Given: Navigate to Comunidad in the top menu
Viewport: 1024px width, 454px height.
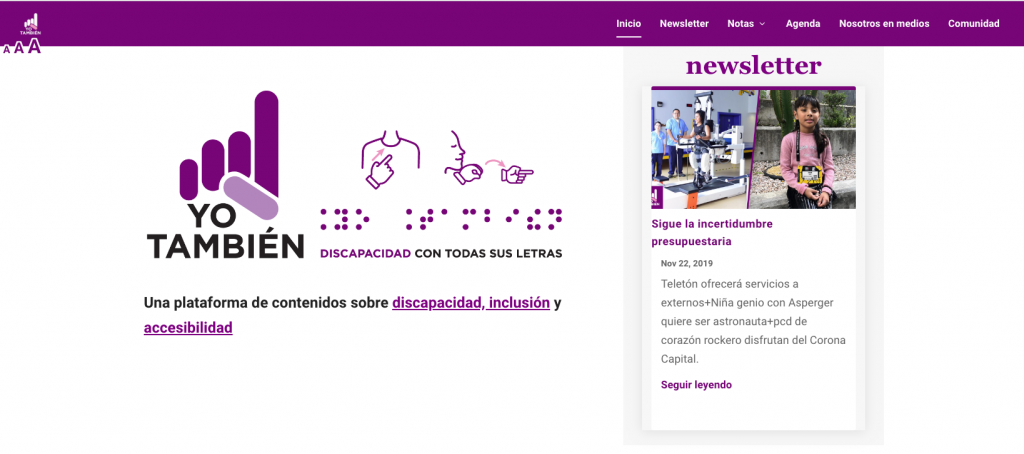Looking at the screenshot, I should tap(973, 24).
